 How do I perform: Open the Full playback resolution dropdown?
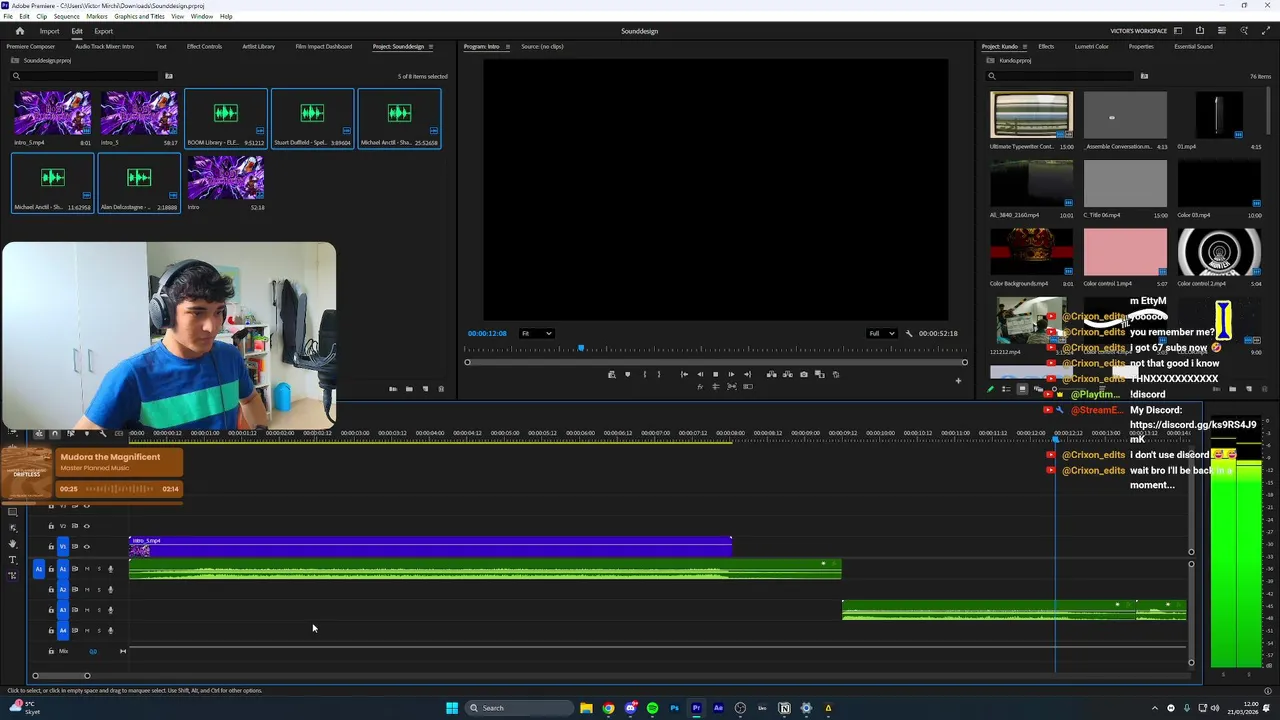(880, 333)
